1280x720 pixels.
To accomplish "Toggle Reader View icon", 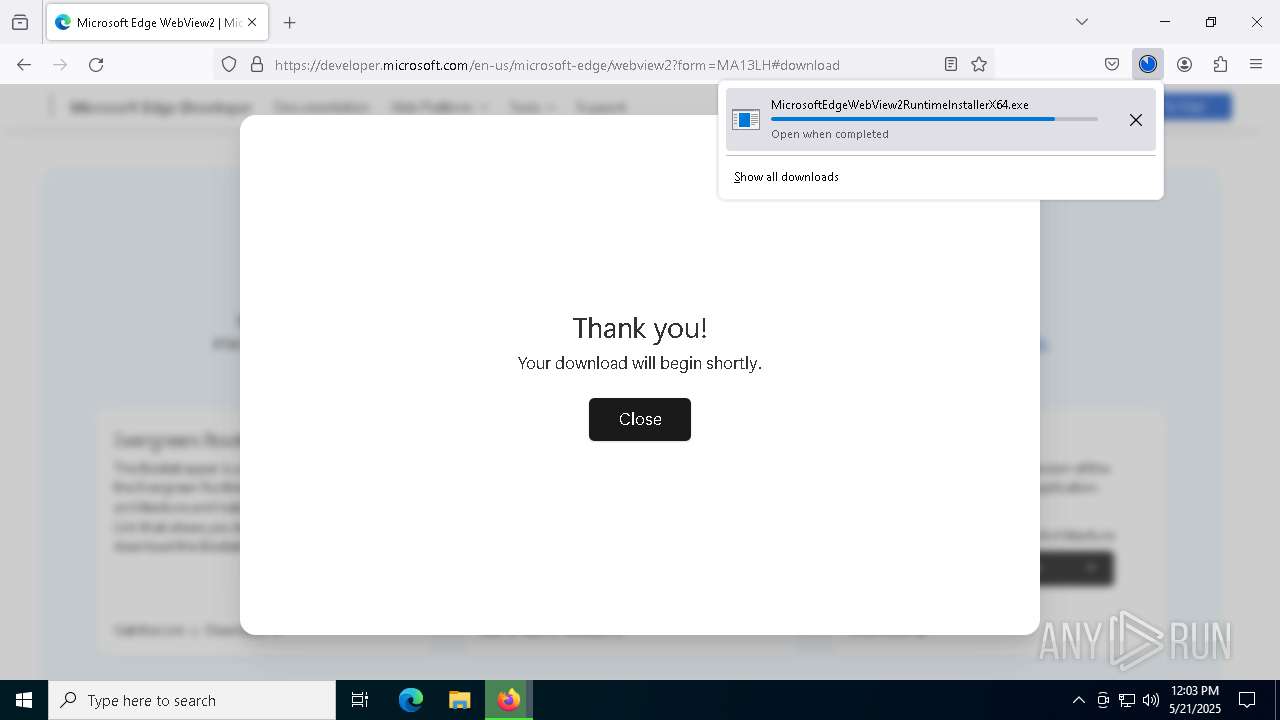I will tap(951, 64).
